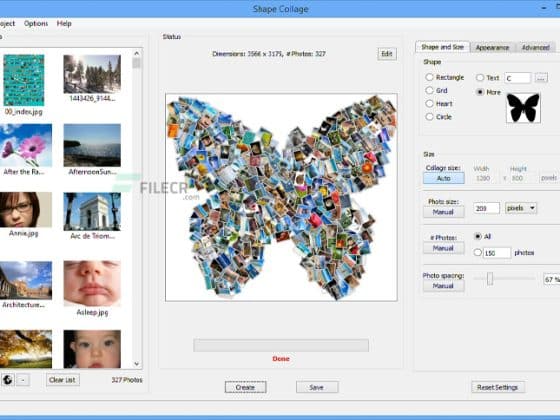Select the snowy trees 1443426 thumbnail
Viewport: 560px width, 420px height.
point(92,74)
